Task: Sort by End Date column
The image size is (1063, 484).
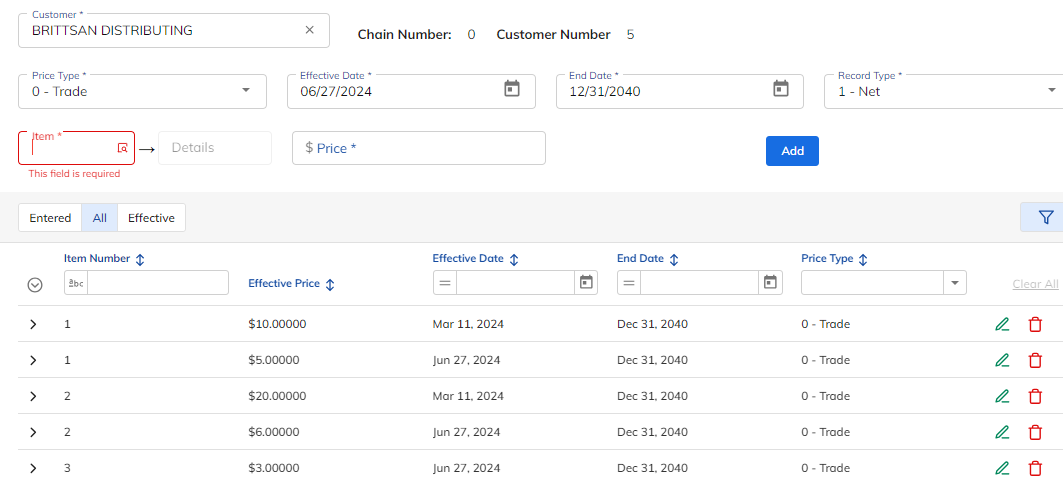Action: pyautogui.click(x=674, y=259)
